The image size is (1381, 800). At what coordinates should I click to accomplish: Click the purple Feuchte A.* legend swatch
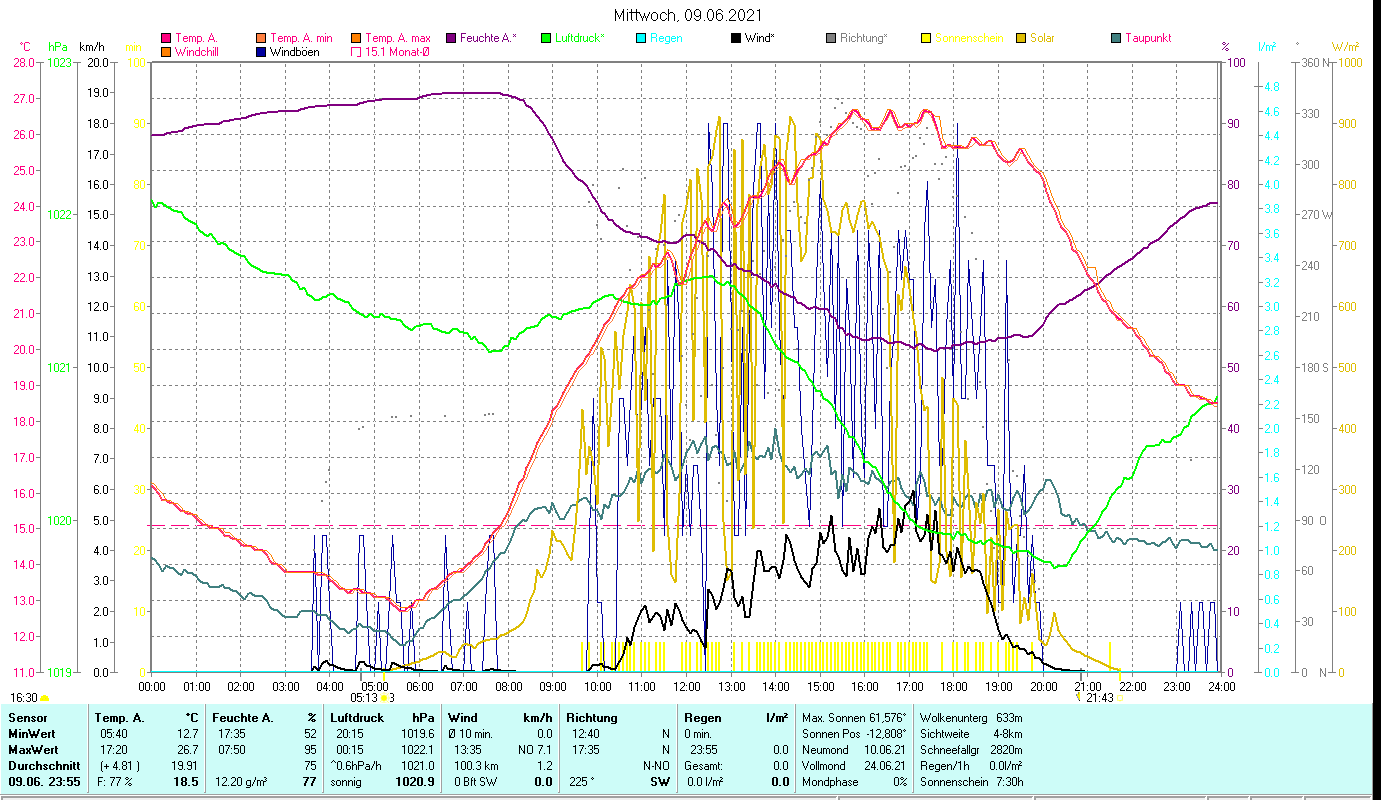[451, 38]
